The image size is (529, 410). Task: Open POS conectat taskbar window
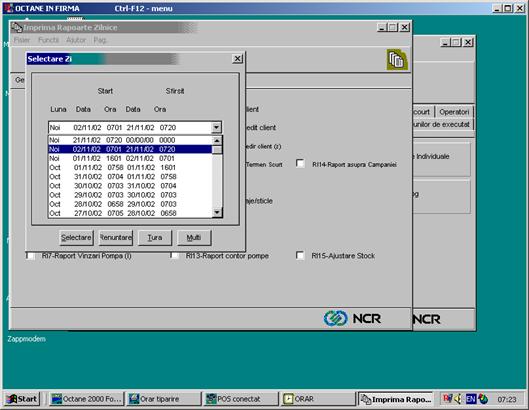pyautogui.click(x=241, y=399)
